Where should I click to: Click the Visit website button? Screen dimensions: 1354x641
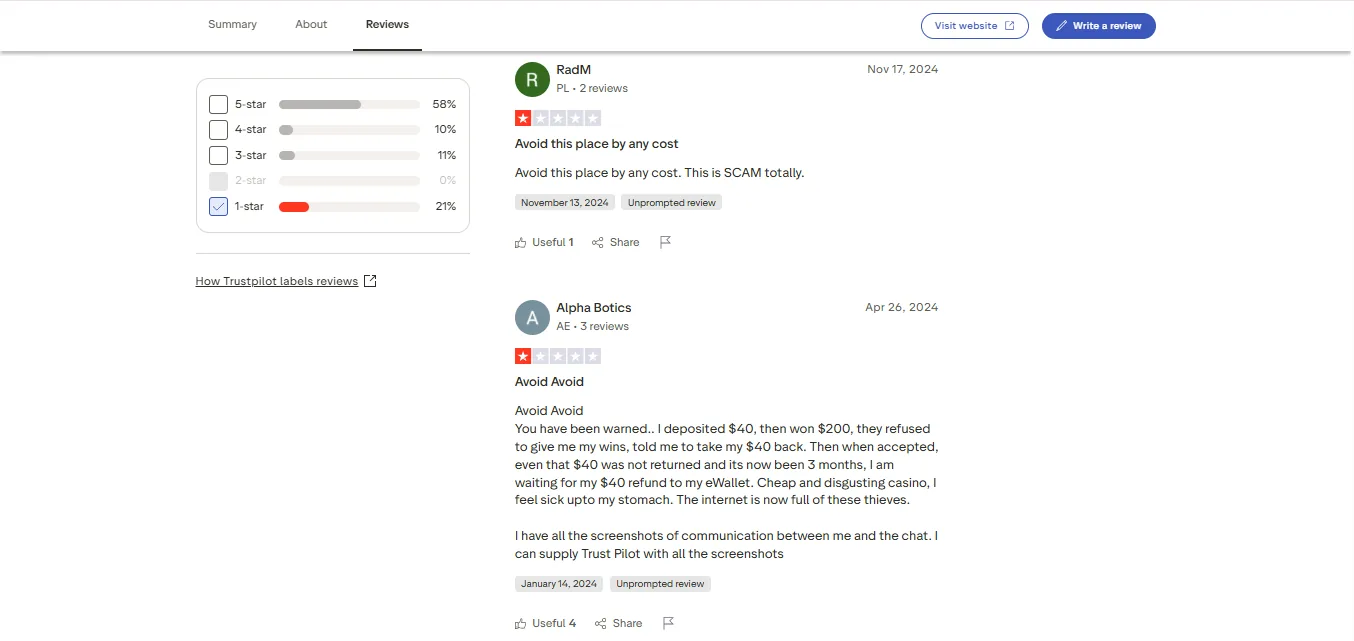[975, 26]
